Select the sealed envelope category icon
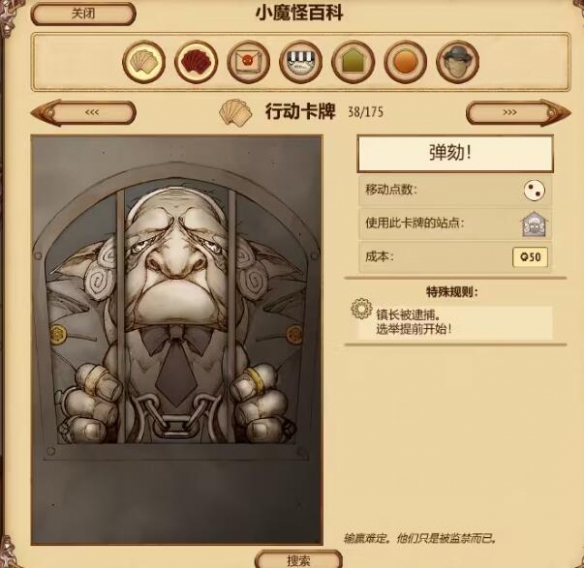The width and height of the screenshot is (584, 568). [248, 62]
